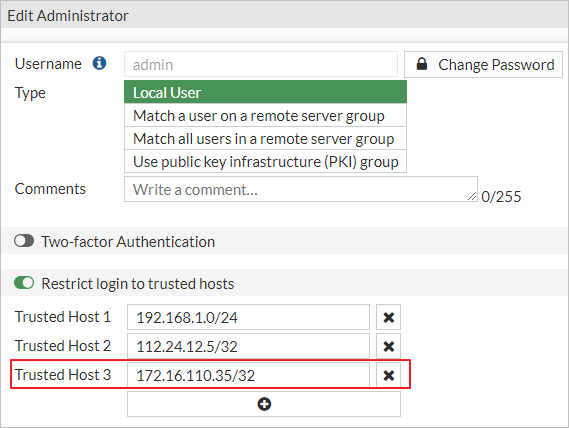
Task: Select Local User type
Action: (265, 92)
